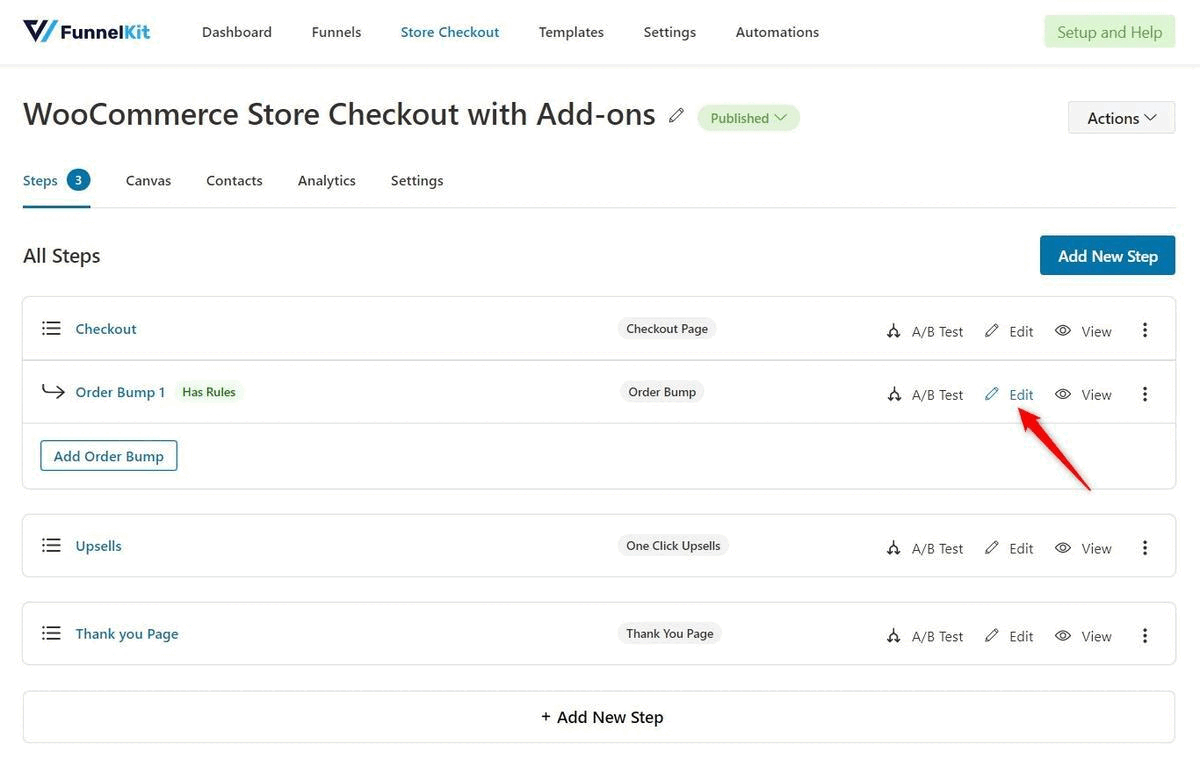The width and height of the screenshot is (1200, 760).
Task: Click the View label in Upsells row
Action: tap(1096, 549)
